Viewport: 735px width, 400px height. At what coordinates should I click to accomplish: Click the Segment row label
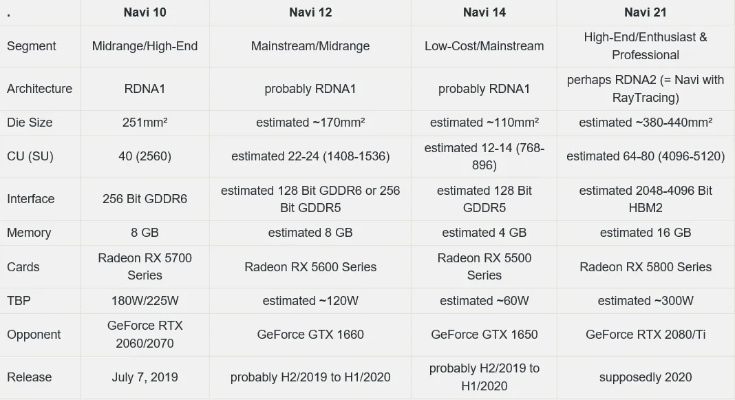pyautogui.click(x=31, y=46)
